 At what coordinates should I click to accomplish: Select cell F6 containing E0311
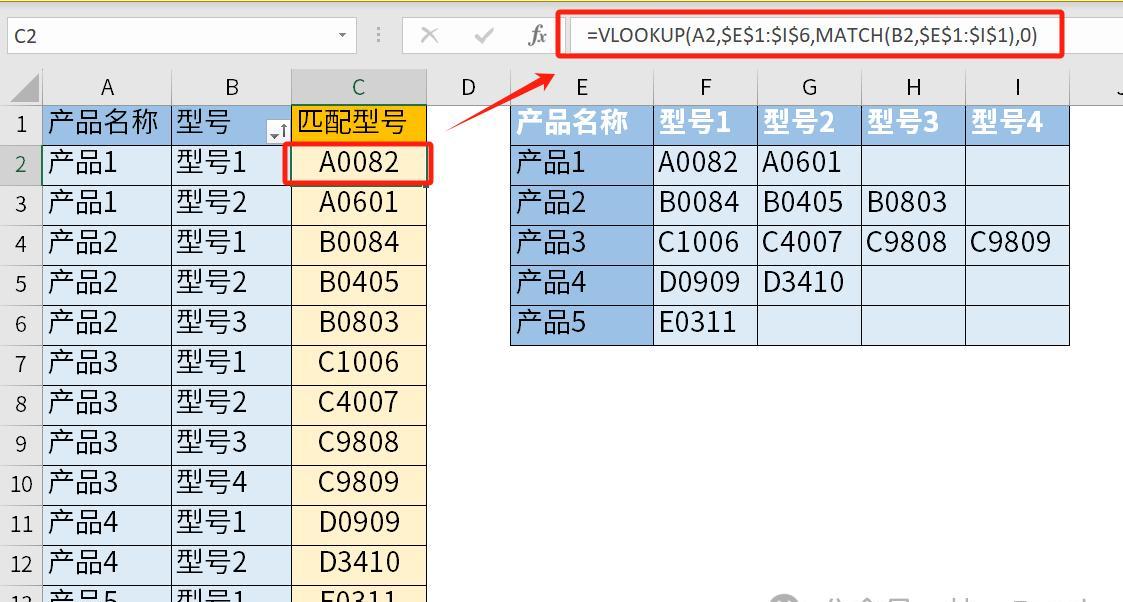[705, 325]
